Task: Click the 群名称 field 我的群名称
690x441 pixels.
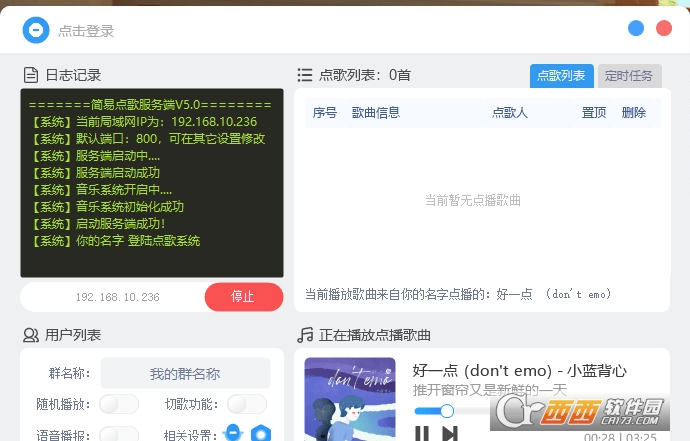Action: pos(185,373)
